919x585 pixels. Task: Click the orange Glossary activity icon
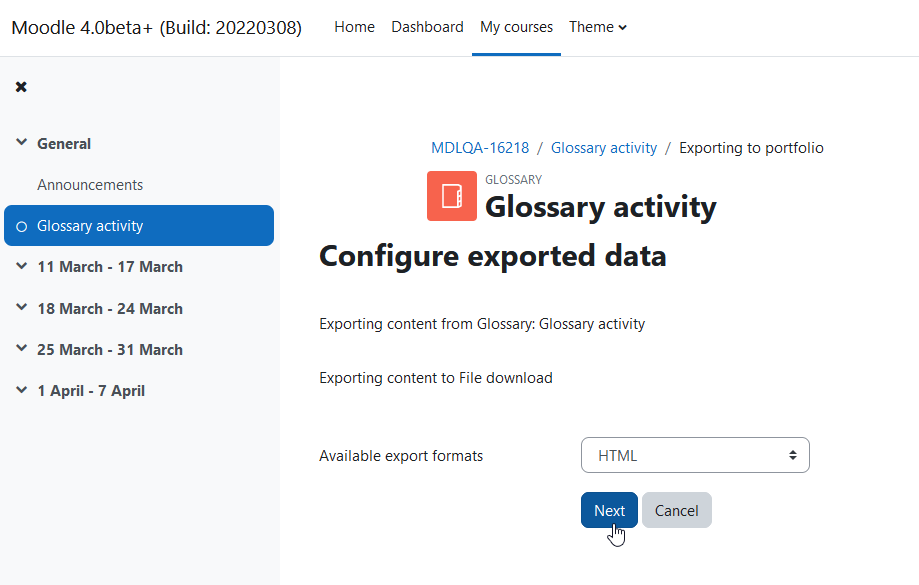click(x=451, y=196)
